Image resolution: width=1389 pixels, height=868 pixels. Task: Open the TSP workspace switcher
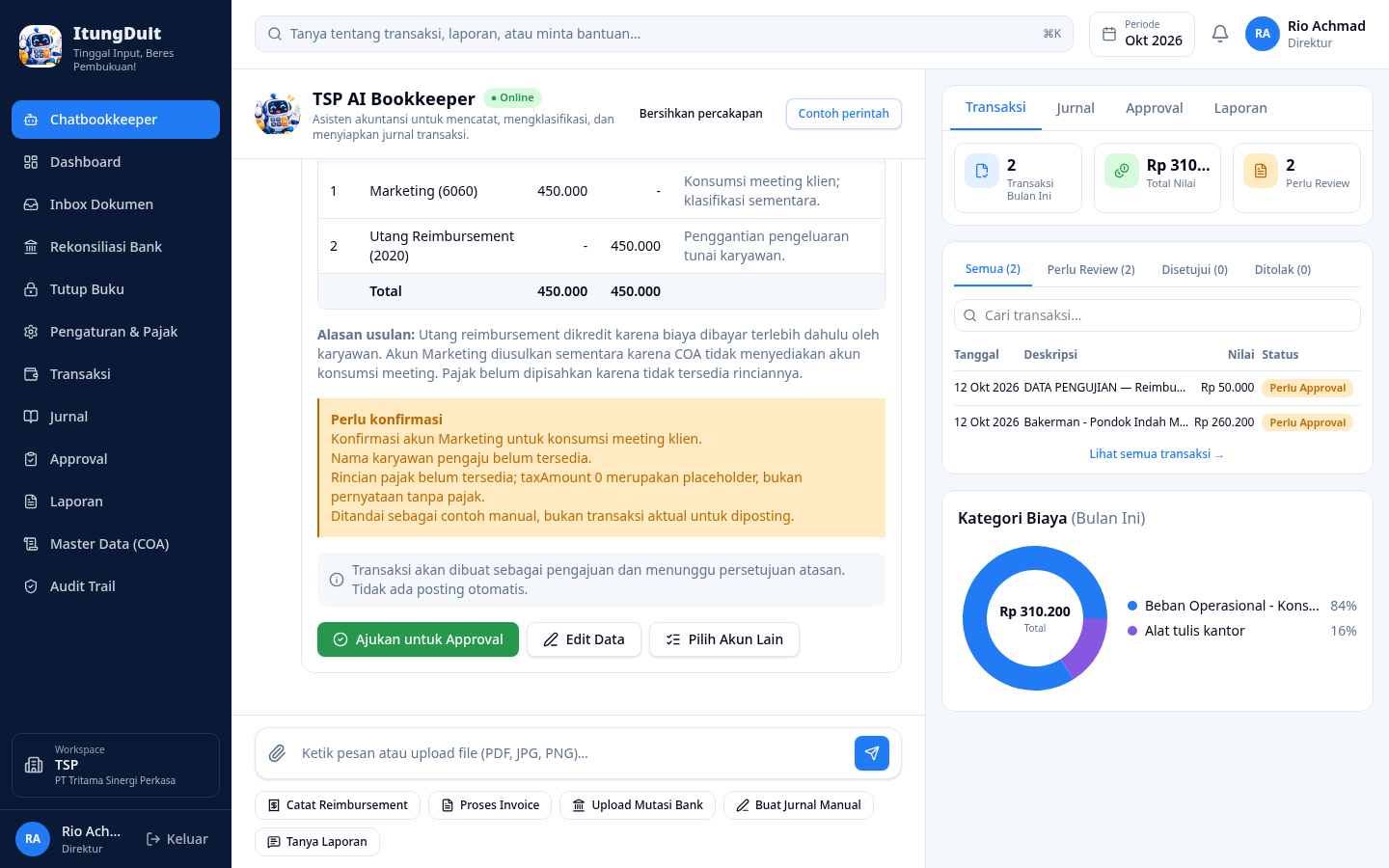tap(116, 765)
